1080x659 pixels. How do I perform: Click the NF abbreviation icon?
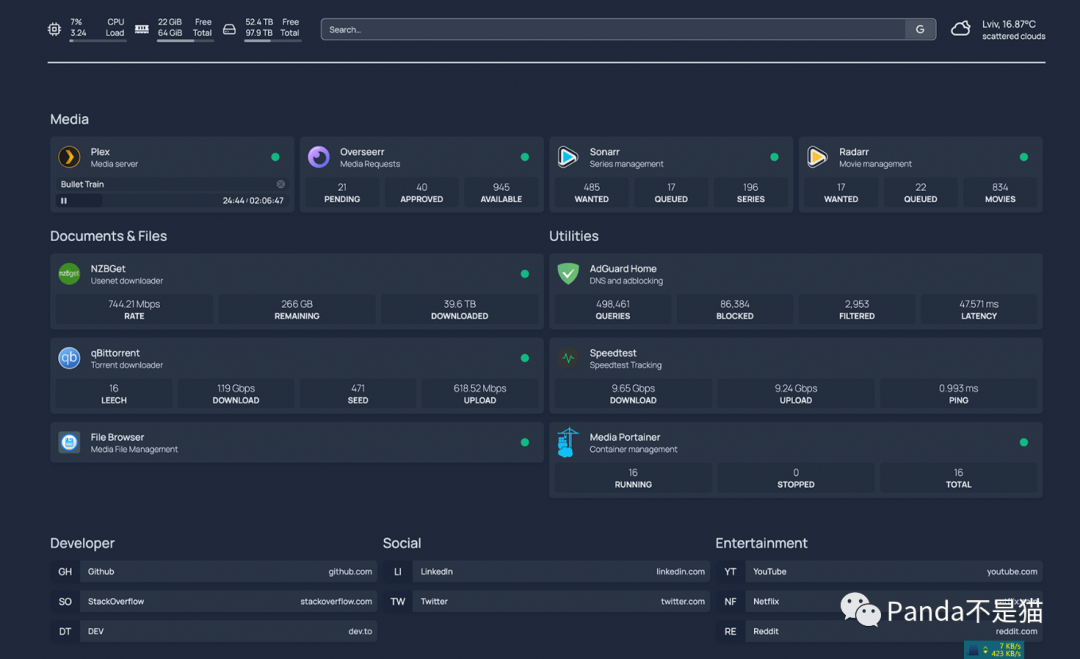click(x=730, y=601)
